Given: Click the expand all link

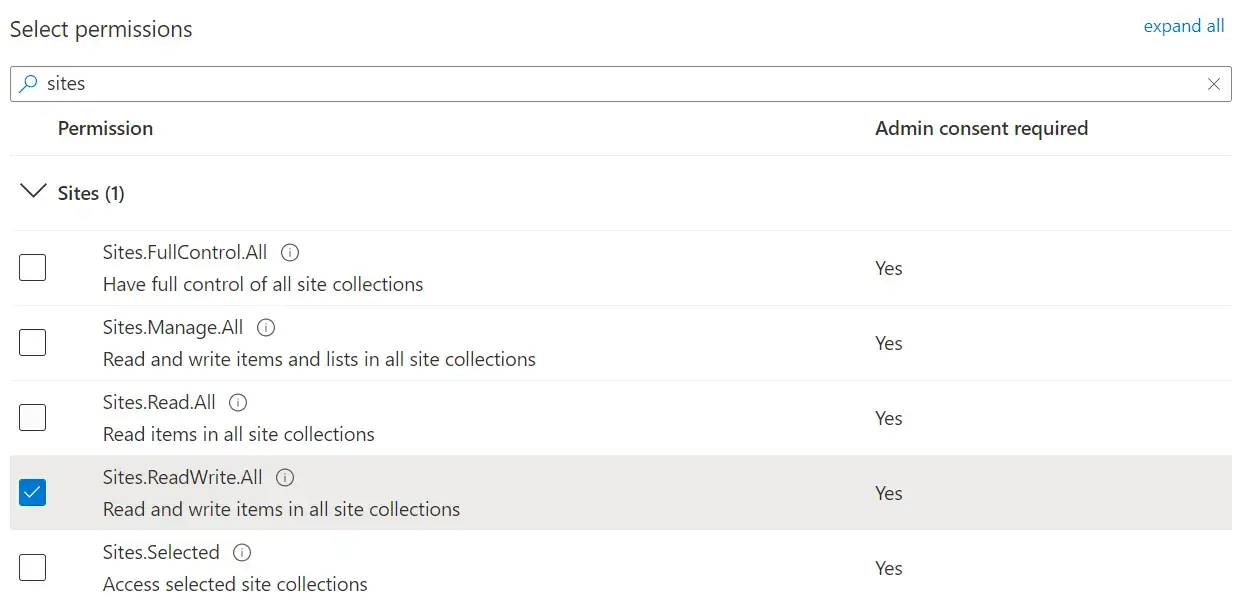Looking at the screenshot, I should pos(1183,26).
